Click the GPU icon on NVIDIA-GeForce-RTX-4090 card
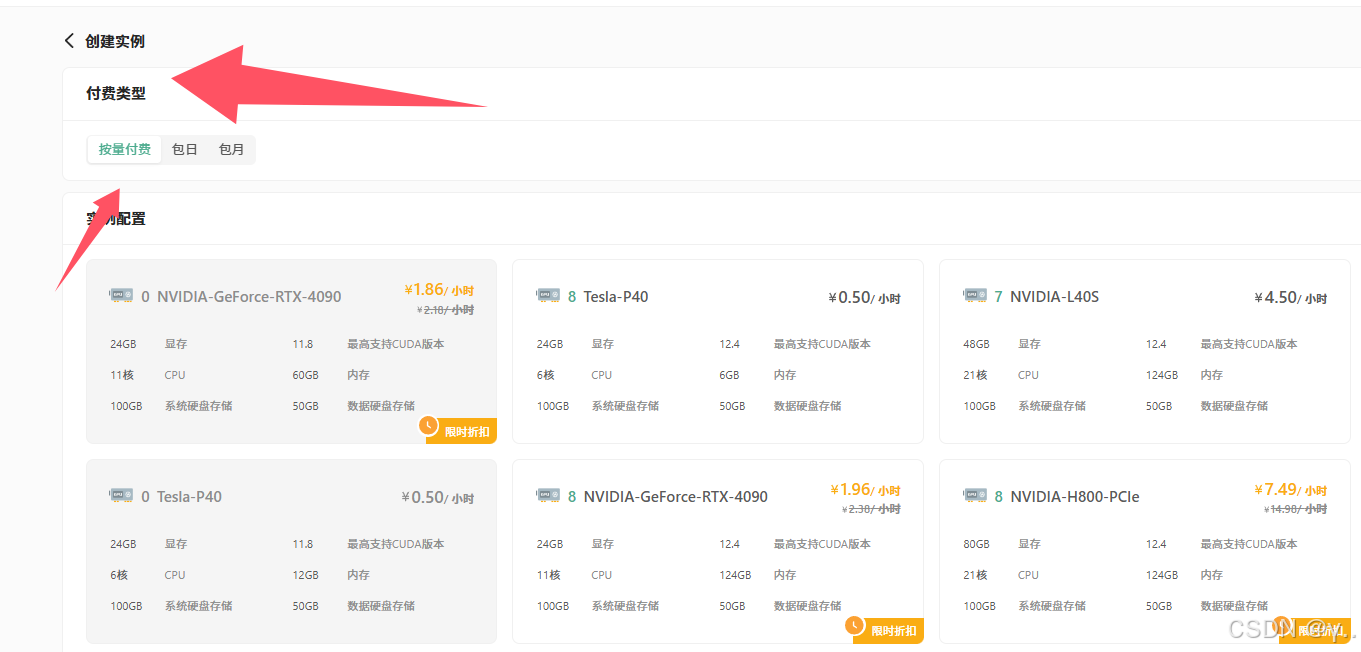The image size is (1361, 652). coord(121,295)
